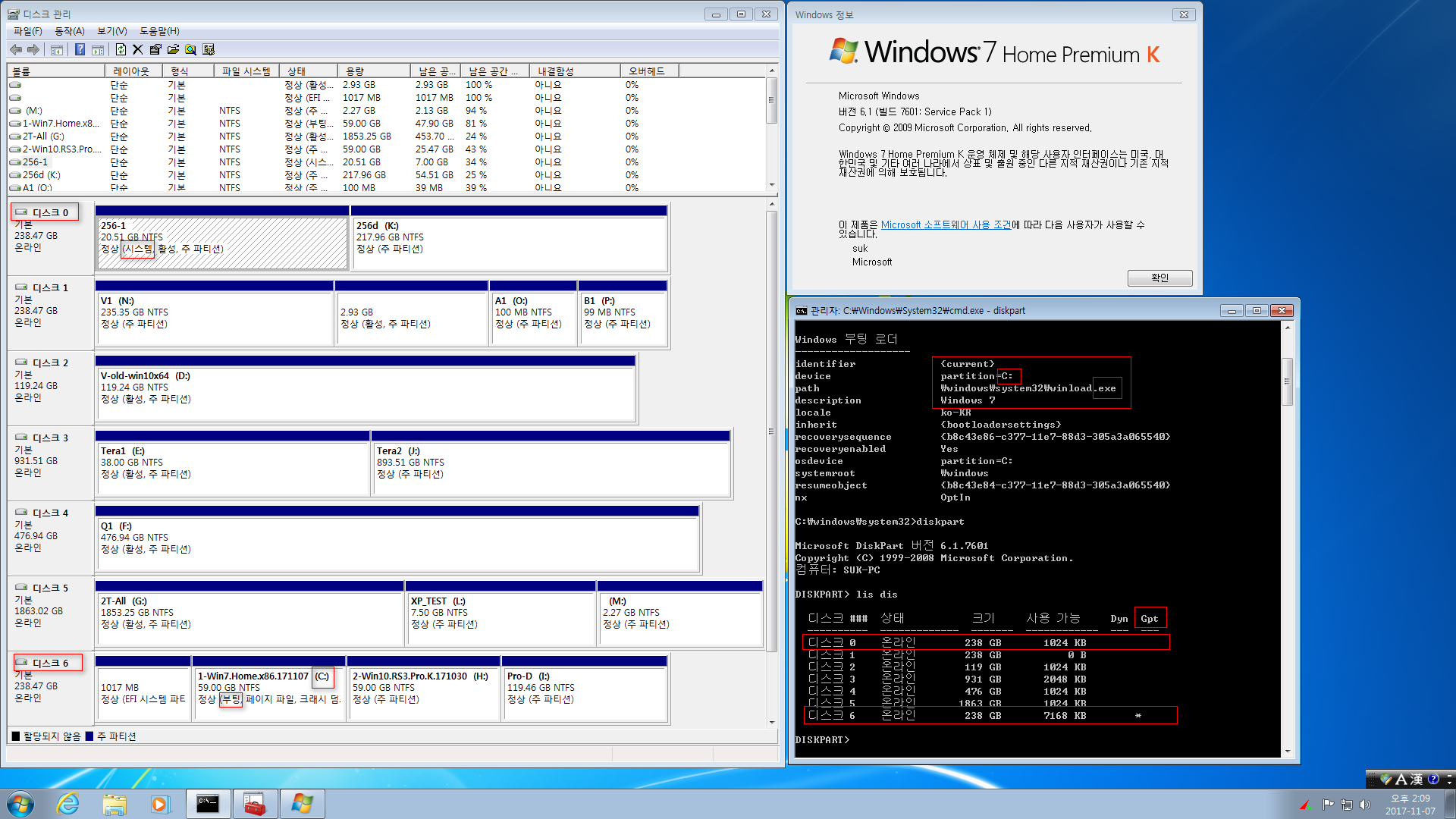Open Windows Media Player on the taskbar
The height and width of the screenshot is (819, 1456).
point(161,804)
